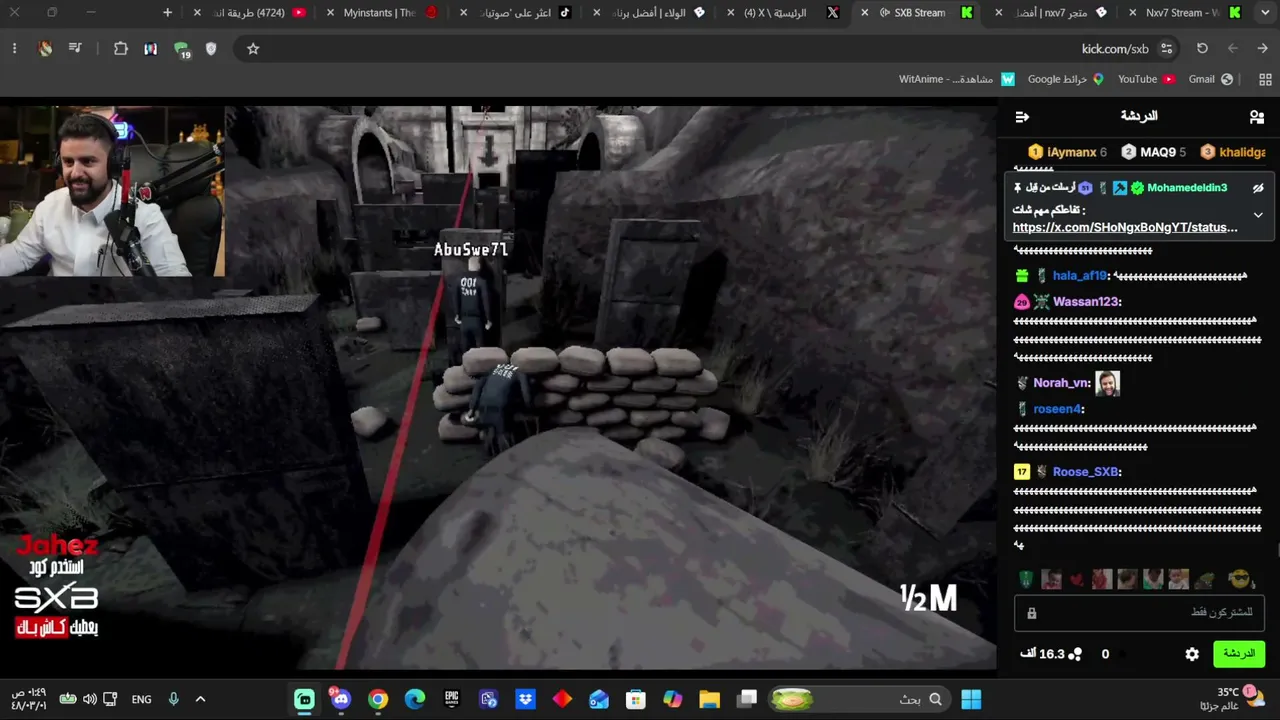The width and height of the screenshot is (1280, 720).
Task: Open the chat users list icon
Action: (1257, 117)
